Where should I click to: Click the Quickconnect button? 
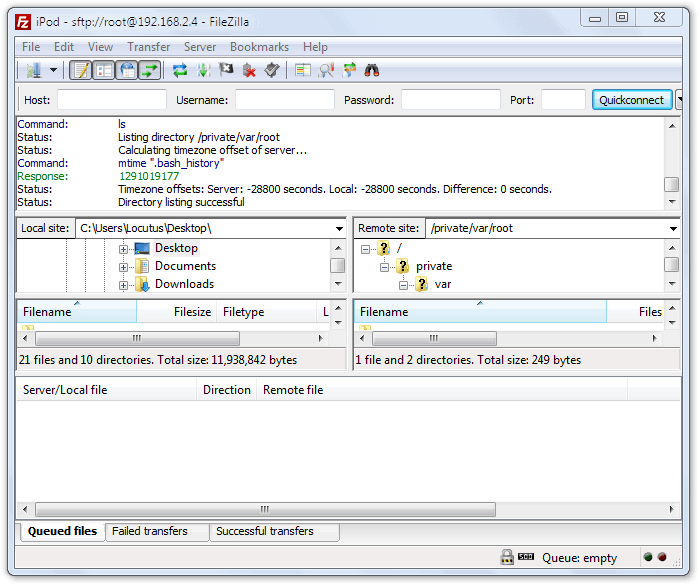coord(632,100)
